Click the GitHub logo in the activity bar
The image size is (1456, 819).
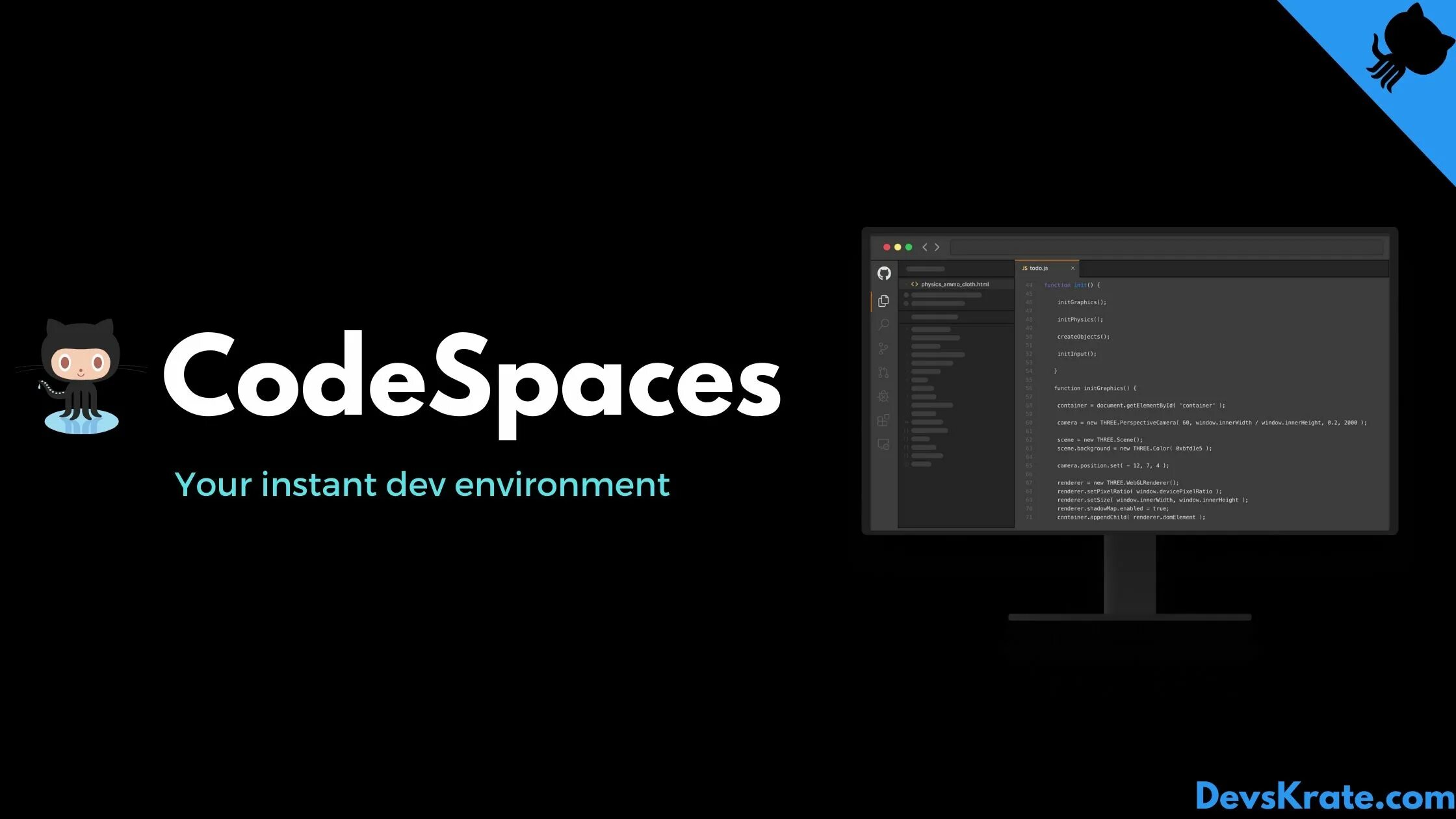(x=884, y=274)
